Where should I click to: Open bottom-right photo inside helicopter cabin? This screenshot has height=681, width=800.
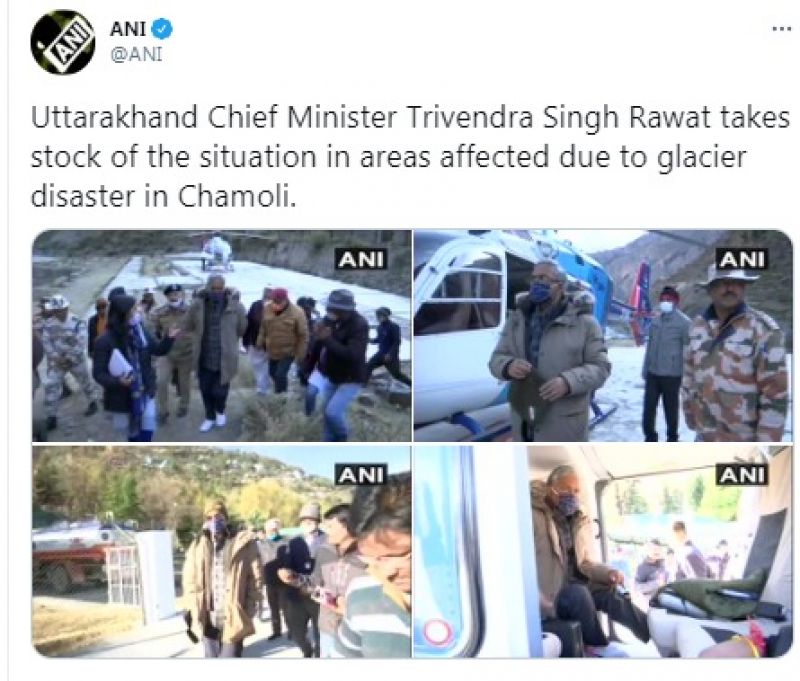point(603,552)
